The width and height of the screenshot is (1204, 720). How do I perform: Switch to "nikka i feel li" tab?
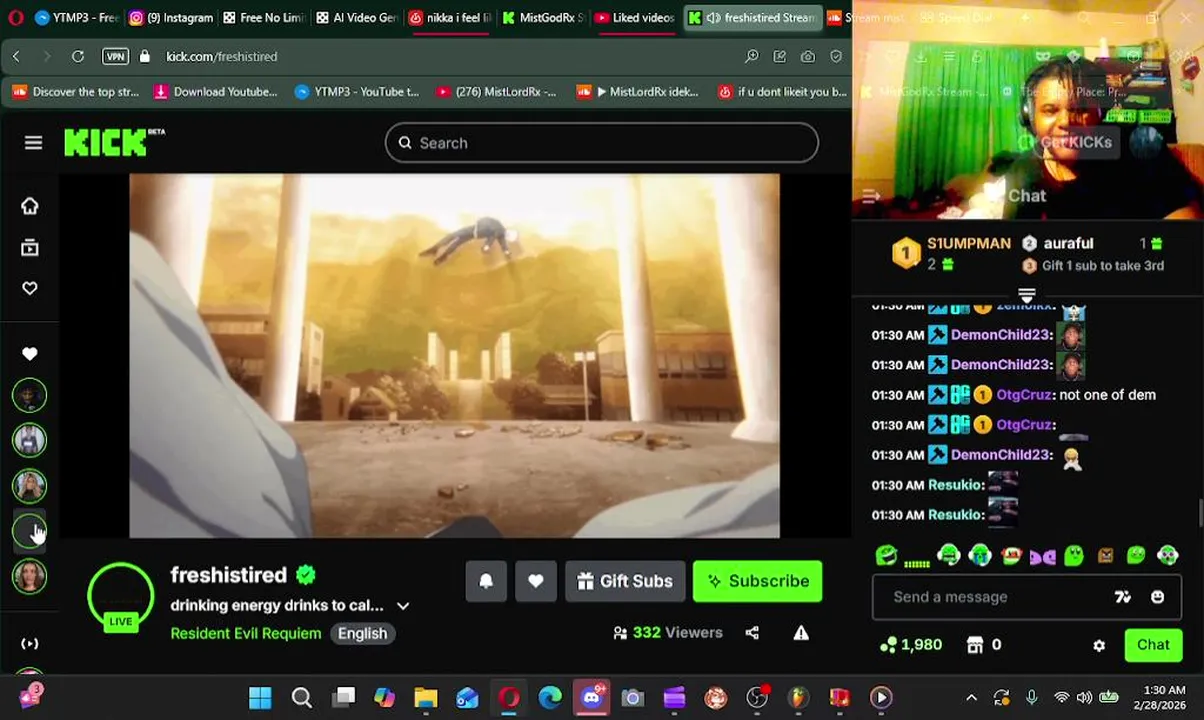click(x=449, y=18)
